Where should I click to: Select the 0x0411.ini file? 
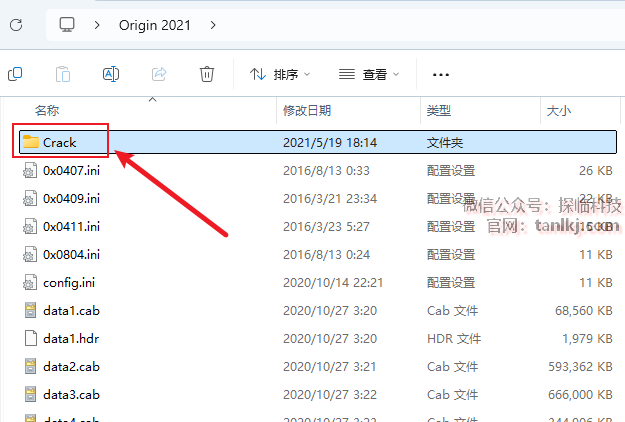pos(71,226)
